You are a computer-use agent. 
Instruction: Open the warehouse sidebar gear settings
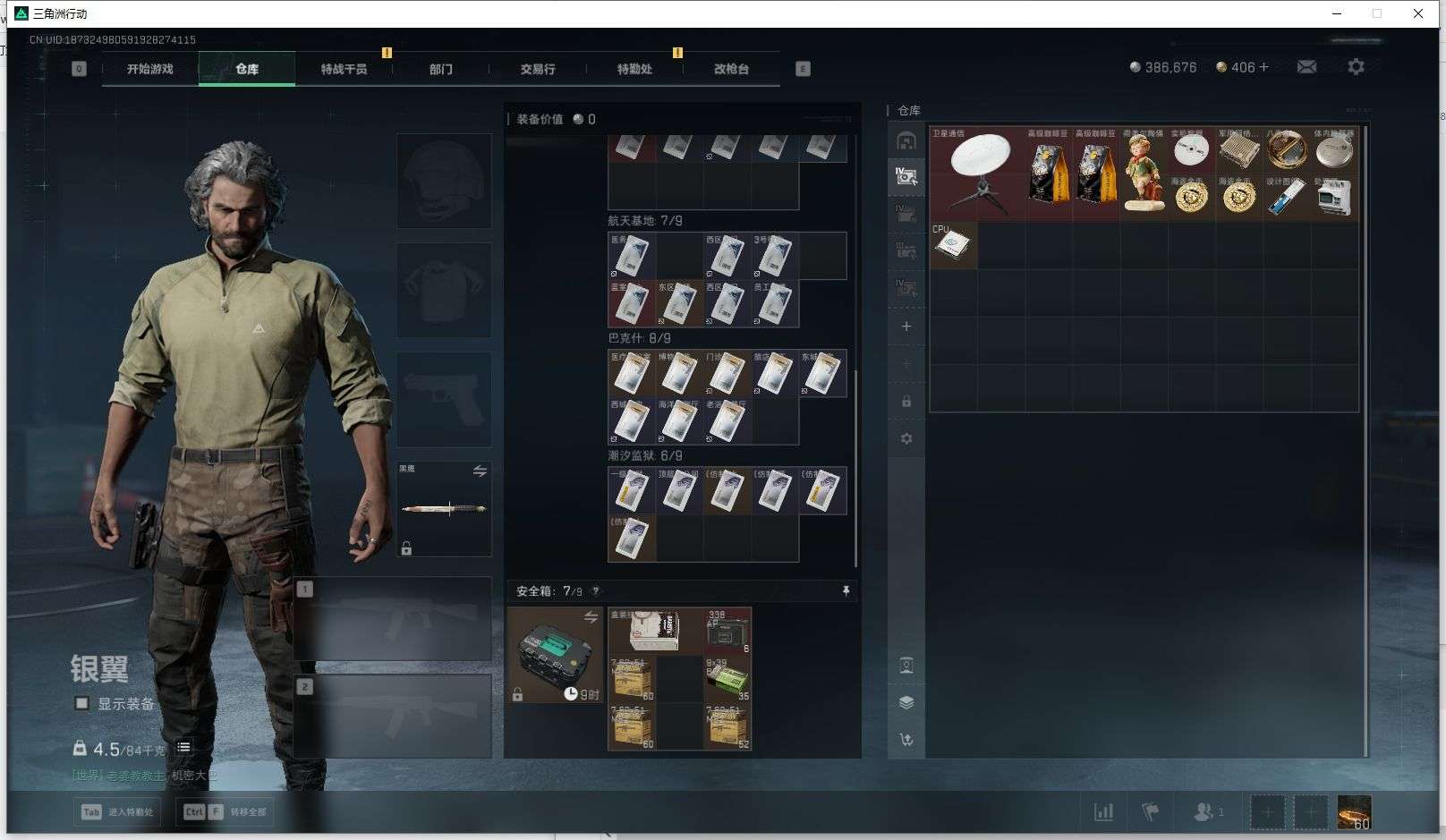coord(906,439)
